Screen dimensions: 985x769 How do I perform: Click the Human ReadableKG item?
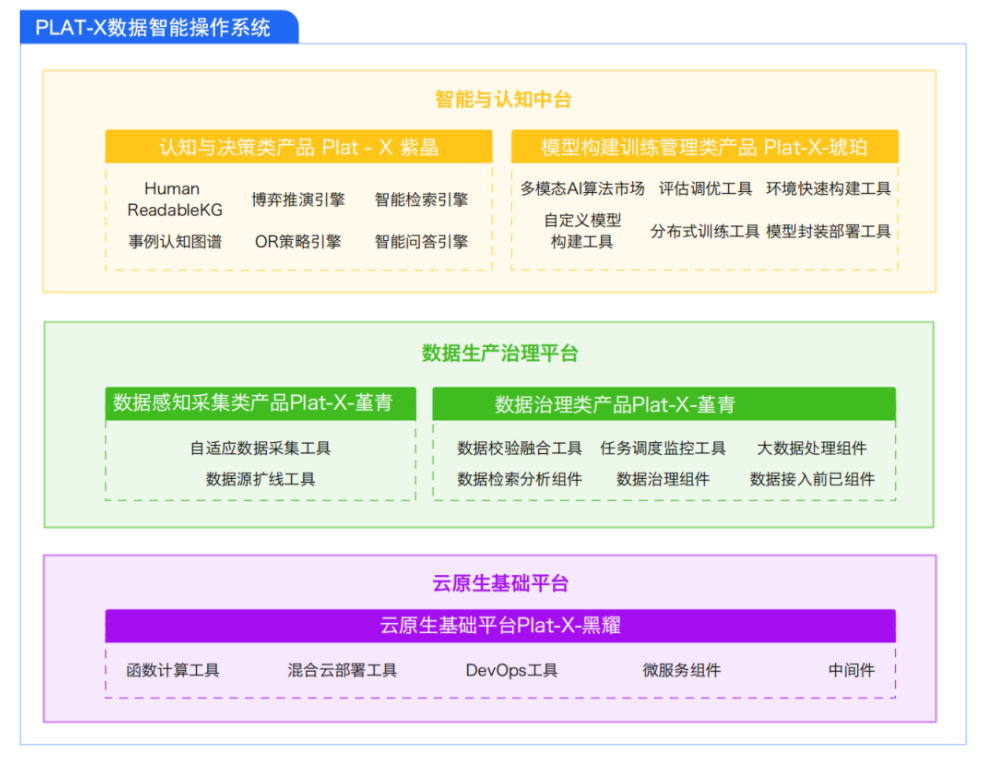pyautogui.click(x=174, y=199)
